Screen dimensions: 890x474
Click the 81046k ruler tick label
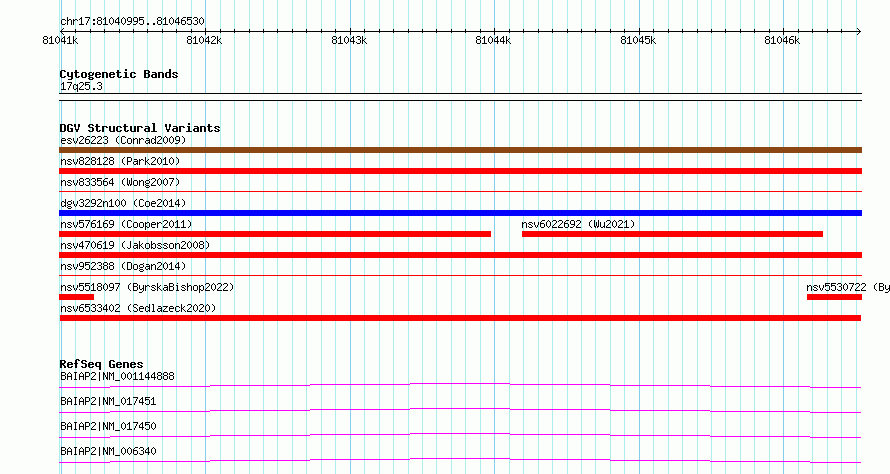tap(782, 40)
